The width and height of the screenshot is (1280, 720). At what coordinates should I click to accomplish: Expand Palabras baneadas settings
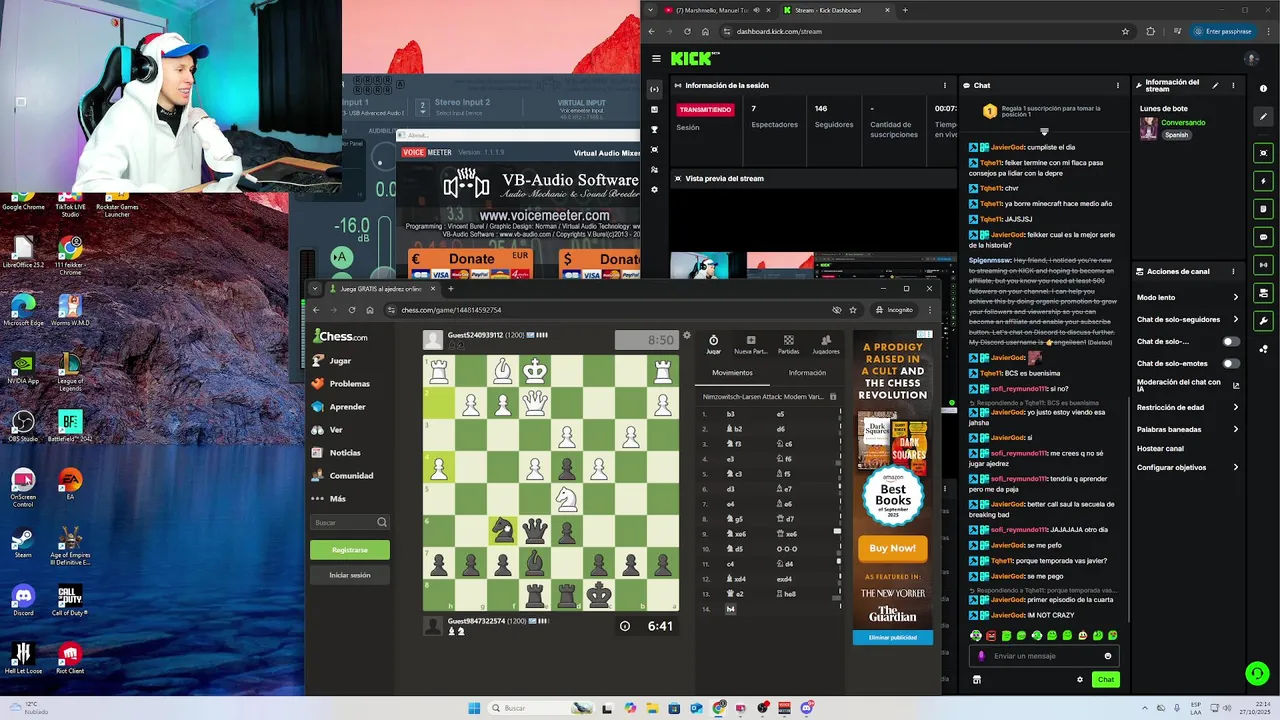click(x=1187, y=429)
